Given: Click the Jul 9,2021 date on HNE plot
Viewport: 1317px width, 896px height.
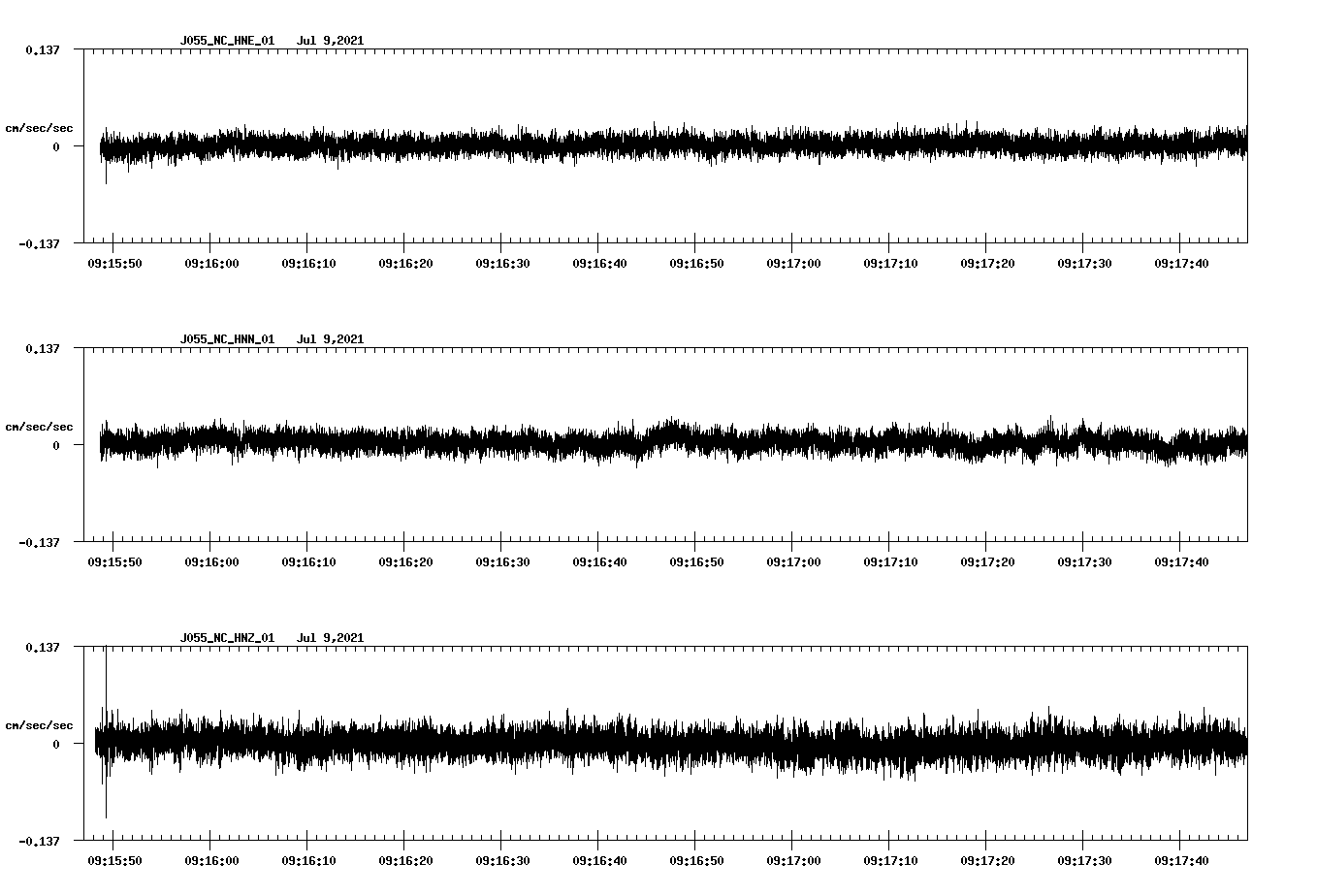Looking at the screenshot, I should point(330,41).
